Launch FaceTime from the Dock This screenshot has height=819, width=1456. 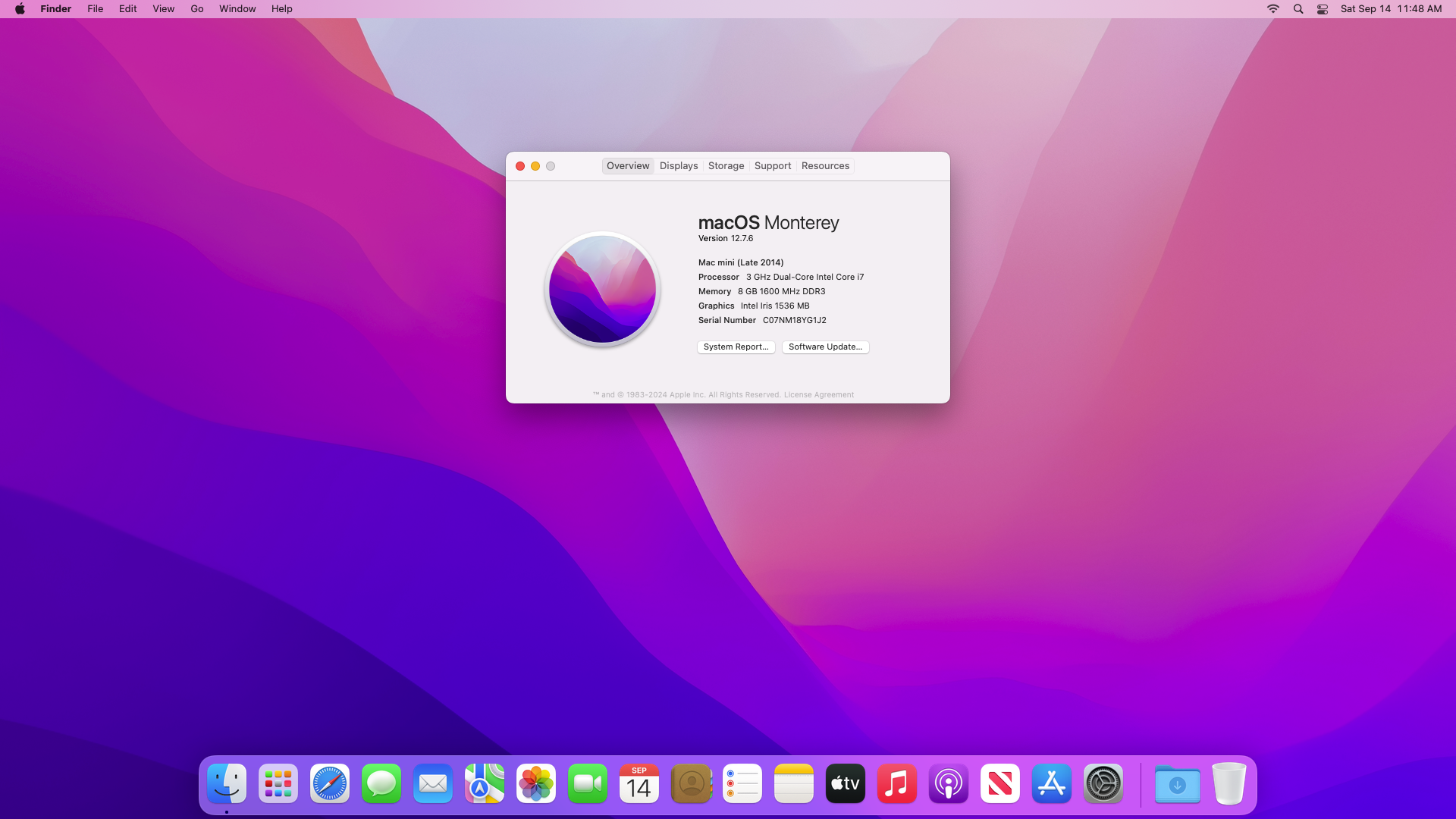tap(588, 783)
